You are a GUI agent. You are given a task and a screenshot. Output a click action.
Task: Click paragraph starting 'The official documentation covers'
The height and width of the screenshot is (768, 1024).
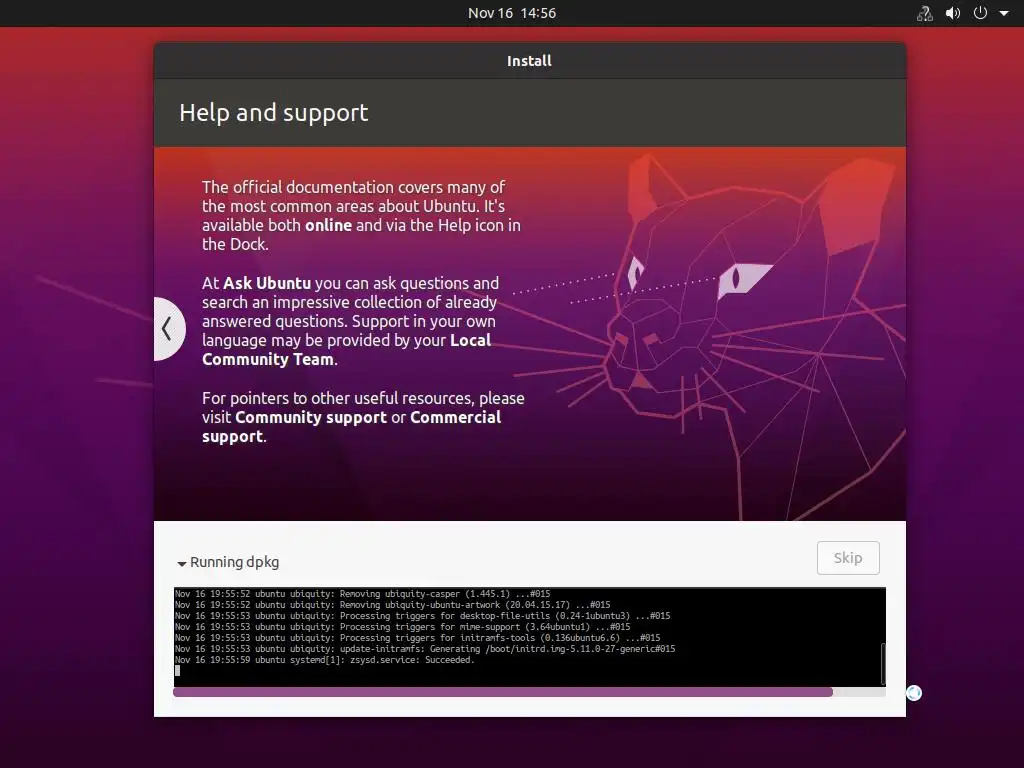click(361, 216)
